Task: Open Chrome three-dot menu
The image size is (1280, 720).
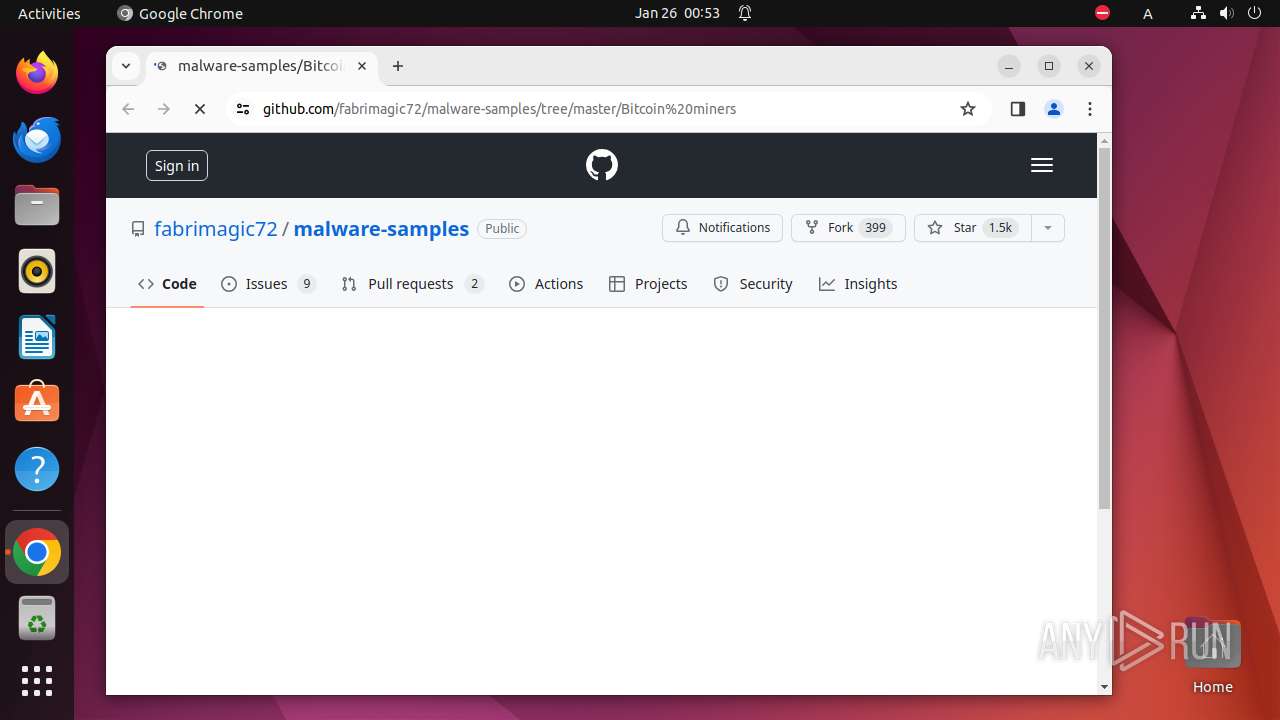Action: 1090,109
